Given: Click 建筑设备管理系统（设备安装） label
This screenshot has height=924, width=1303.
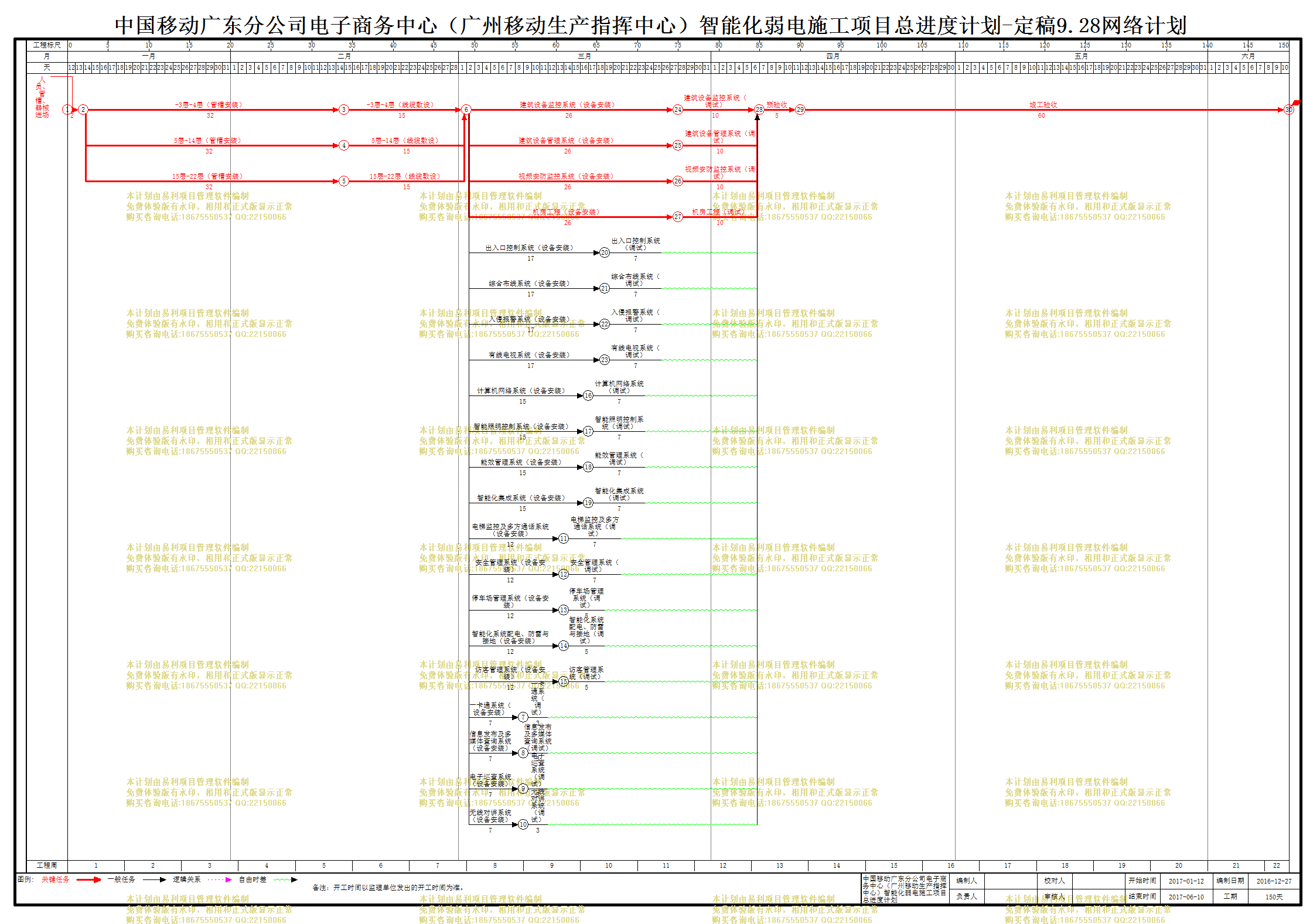Looking at the screenshot, I should (567, 141).
